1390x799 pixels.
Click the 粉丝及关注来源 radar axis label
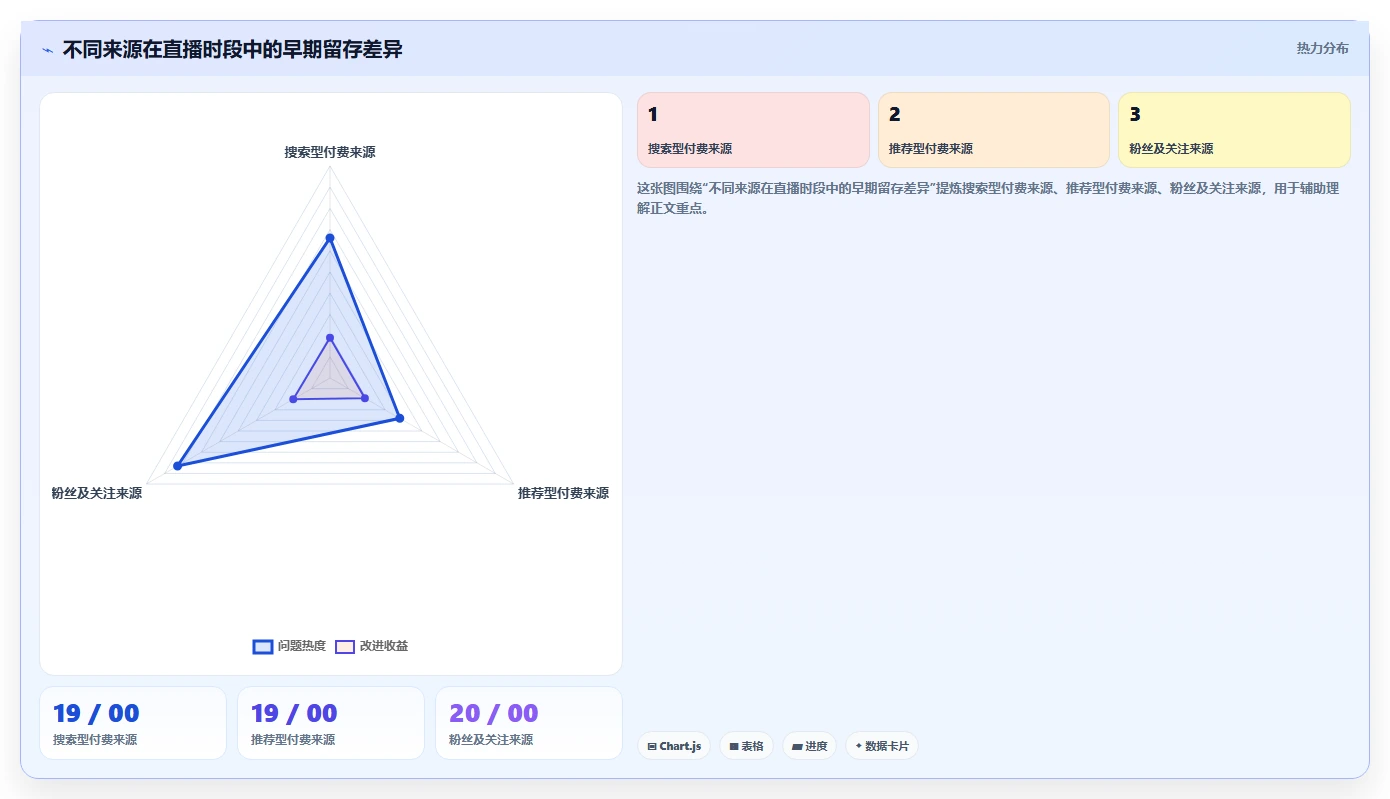(x=97, y=493)
